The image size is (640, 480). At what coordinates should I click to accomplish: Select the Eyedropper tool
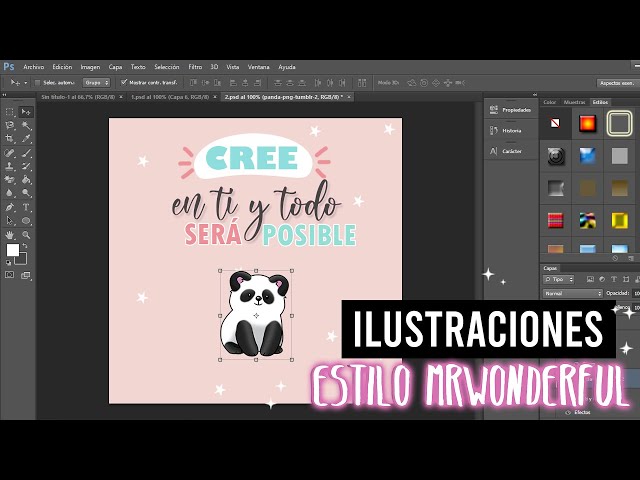(x=26, y=139)
